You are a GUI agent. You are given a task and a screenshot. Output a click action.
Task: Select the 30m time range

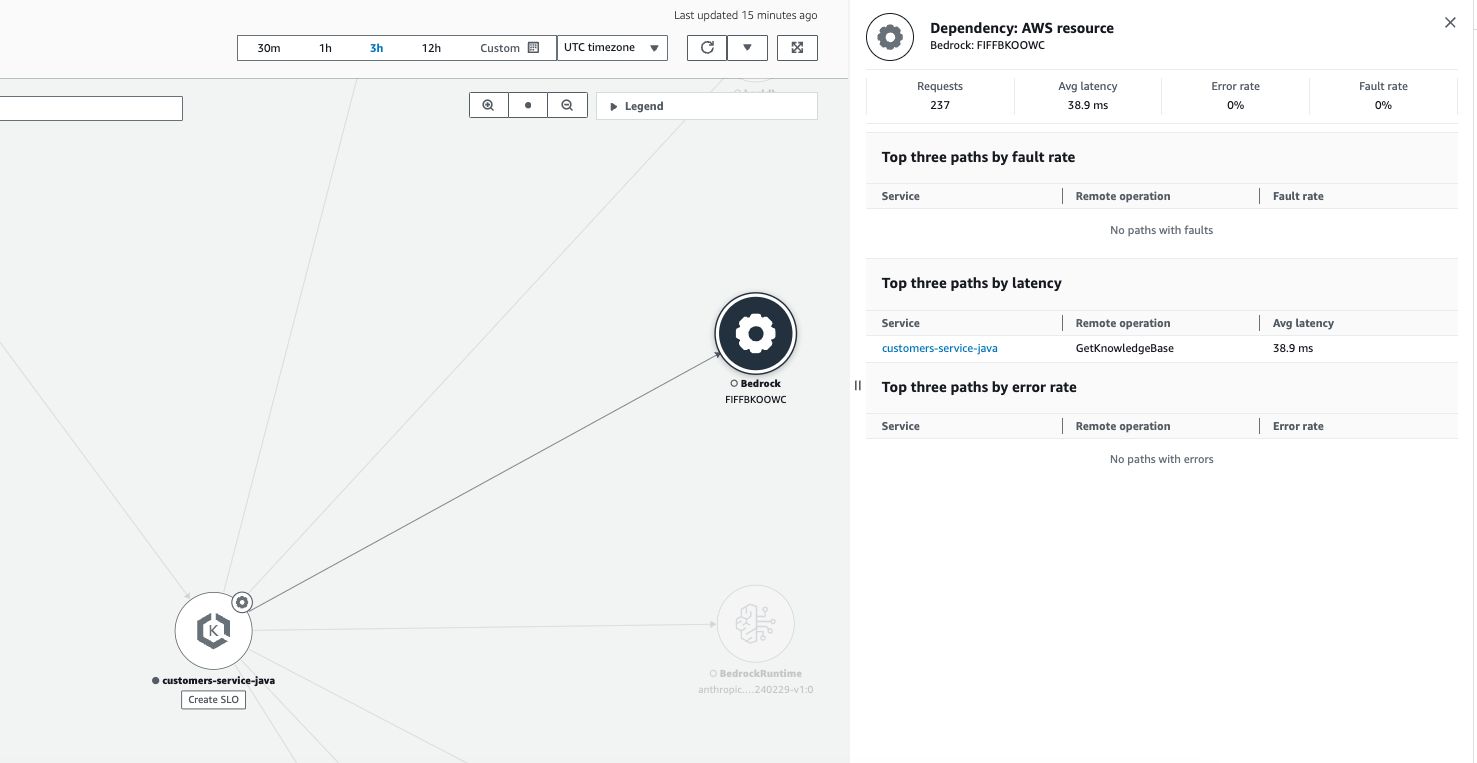pos(269,48)
